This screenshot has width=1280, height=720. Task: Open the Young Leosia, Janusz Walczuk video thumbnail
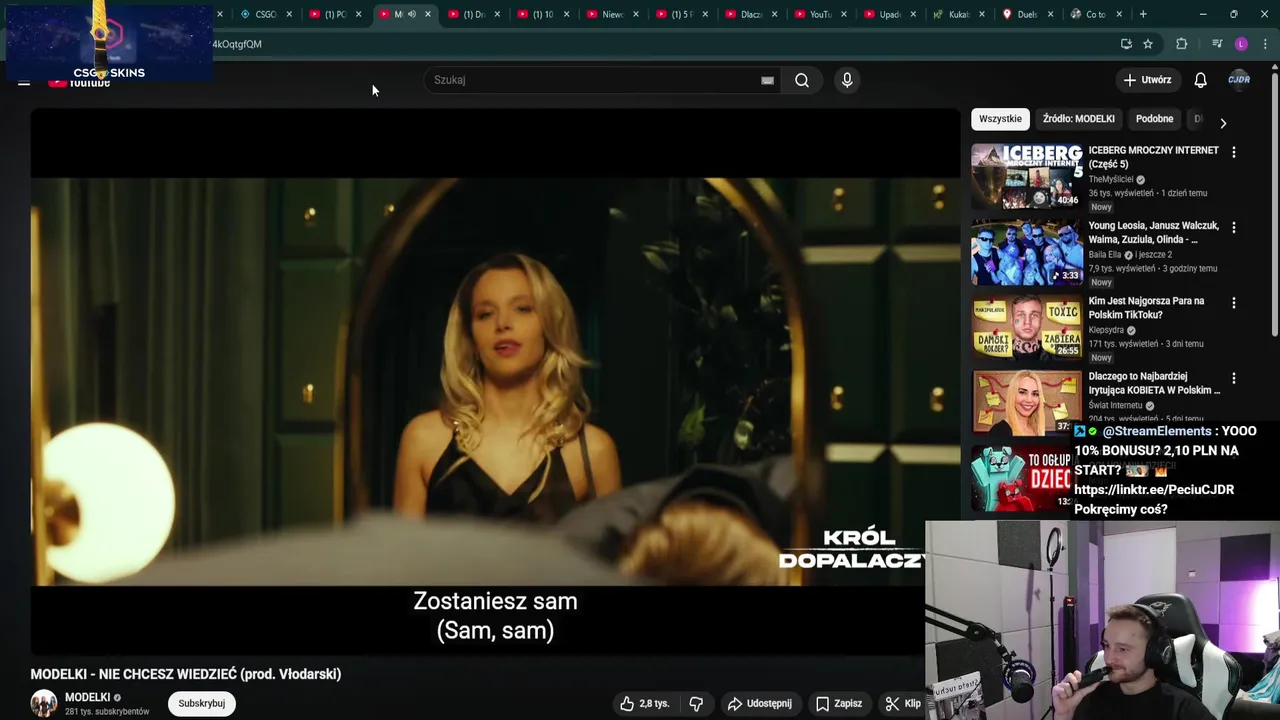(x=1027, y=252)
